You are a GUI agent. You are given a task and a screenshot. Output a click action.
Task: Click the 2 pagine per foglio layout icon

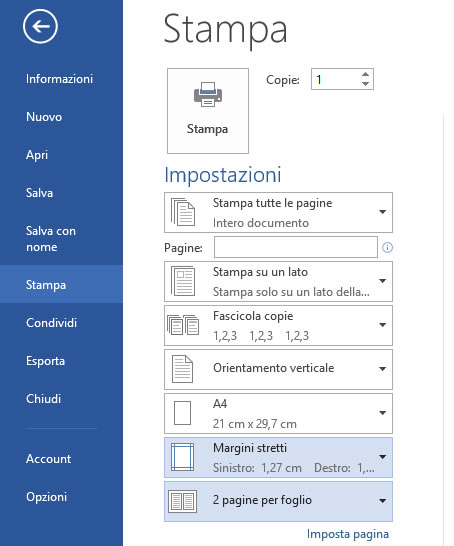[182, 501]
